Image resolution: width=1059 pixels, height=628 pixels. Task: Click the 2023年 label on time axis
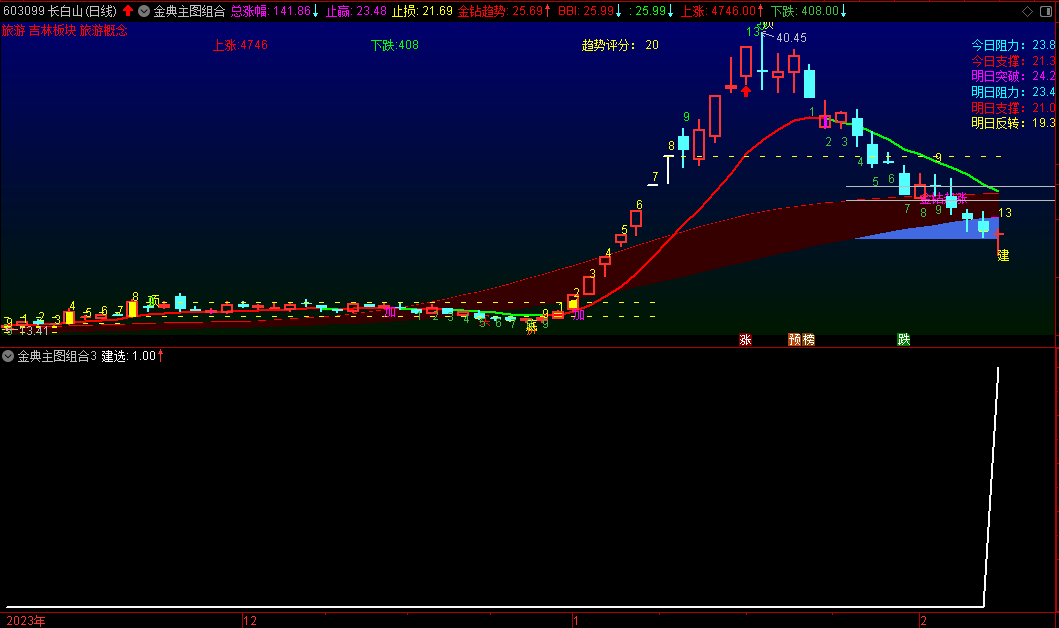point(26,621)
